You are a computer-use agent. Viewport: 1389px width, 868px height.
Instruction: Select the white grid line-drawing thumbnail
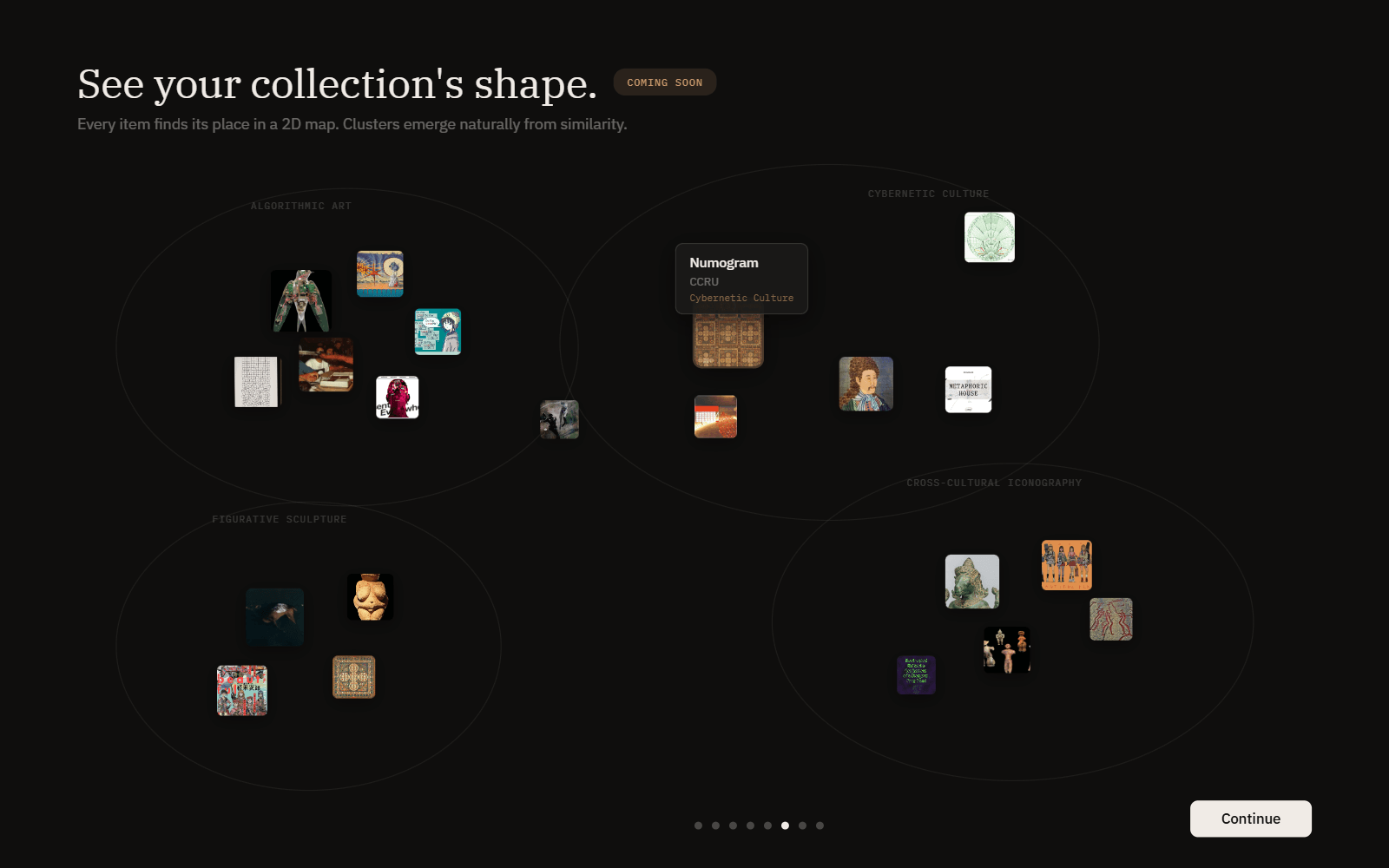(x=257, y=382)
